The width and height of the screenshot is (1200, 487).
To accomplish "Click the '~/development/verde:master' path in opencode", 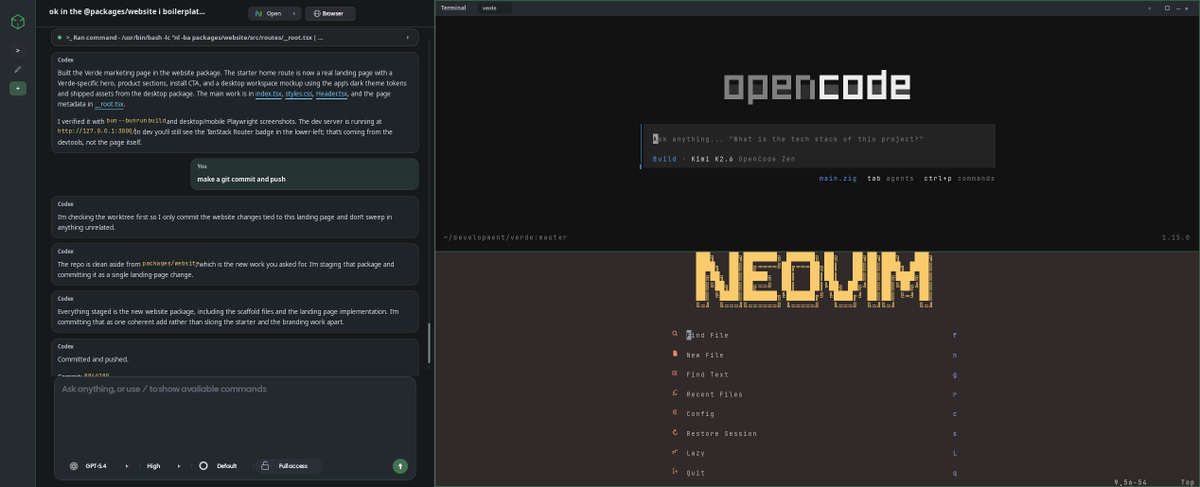I will (x=505, y=237).
